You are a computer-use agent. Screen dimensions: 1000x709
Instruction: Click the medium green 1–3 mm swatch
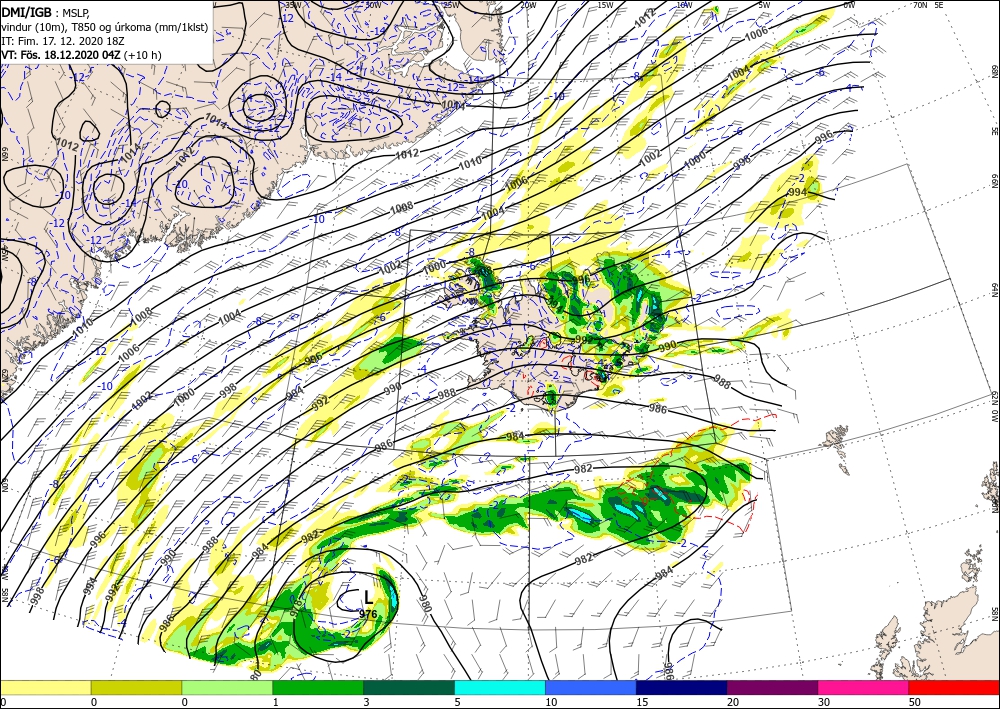[x=318, y=688]
